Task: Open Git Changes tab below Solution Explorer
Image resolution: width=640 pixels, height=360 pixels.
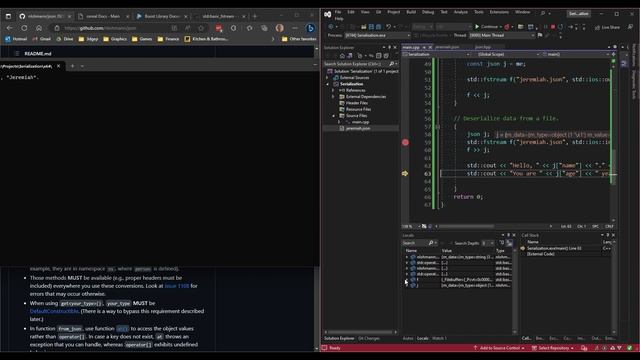Action: (369, 338)
